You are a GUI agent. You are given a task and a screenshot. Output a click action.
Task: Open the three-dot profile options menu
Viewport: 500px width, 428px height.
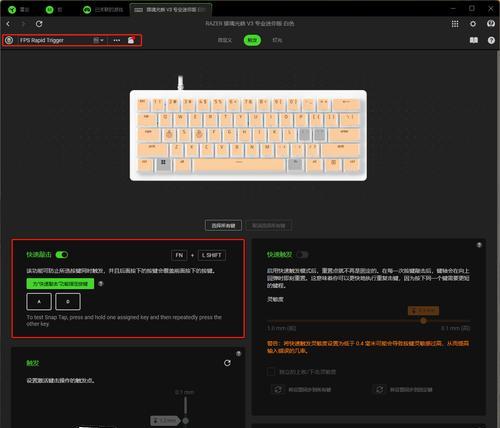[x=117, y=40]
